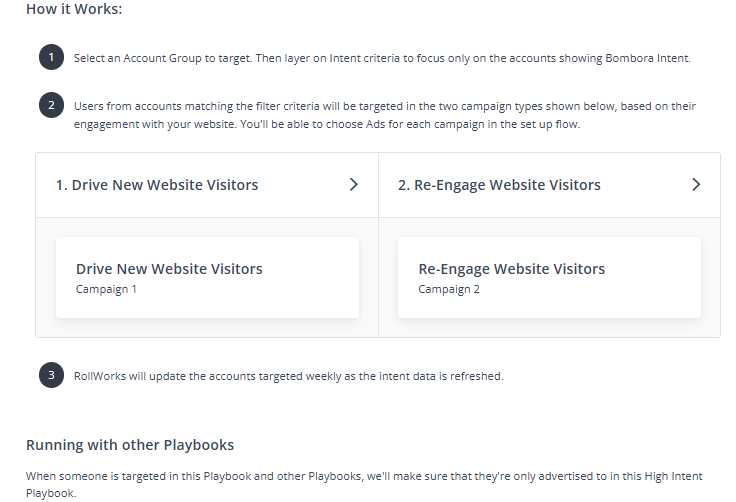This screenshot has height=502, width=736.
Task: Click the step 1 number badge
Action: tap(52, 57)
